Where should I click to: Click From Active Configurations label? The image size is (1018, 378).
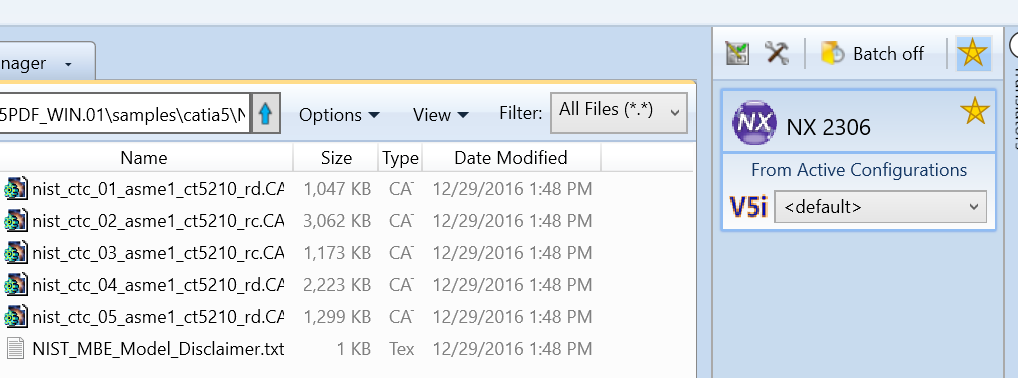pyautogui.click(x=859, y=170)
